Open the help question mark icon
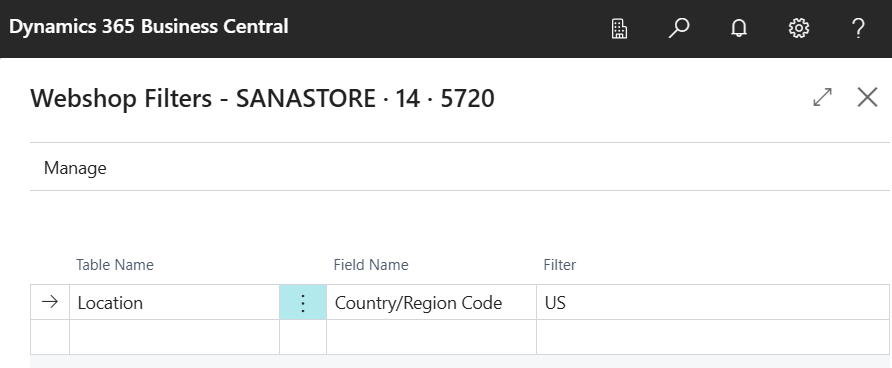 click(858, 28)
